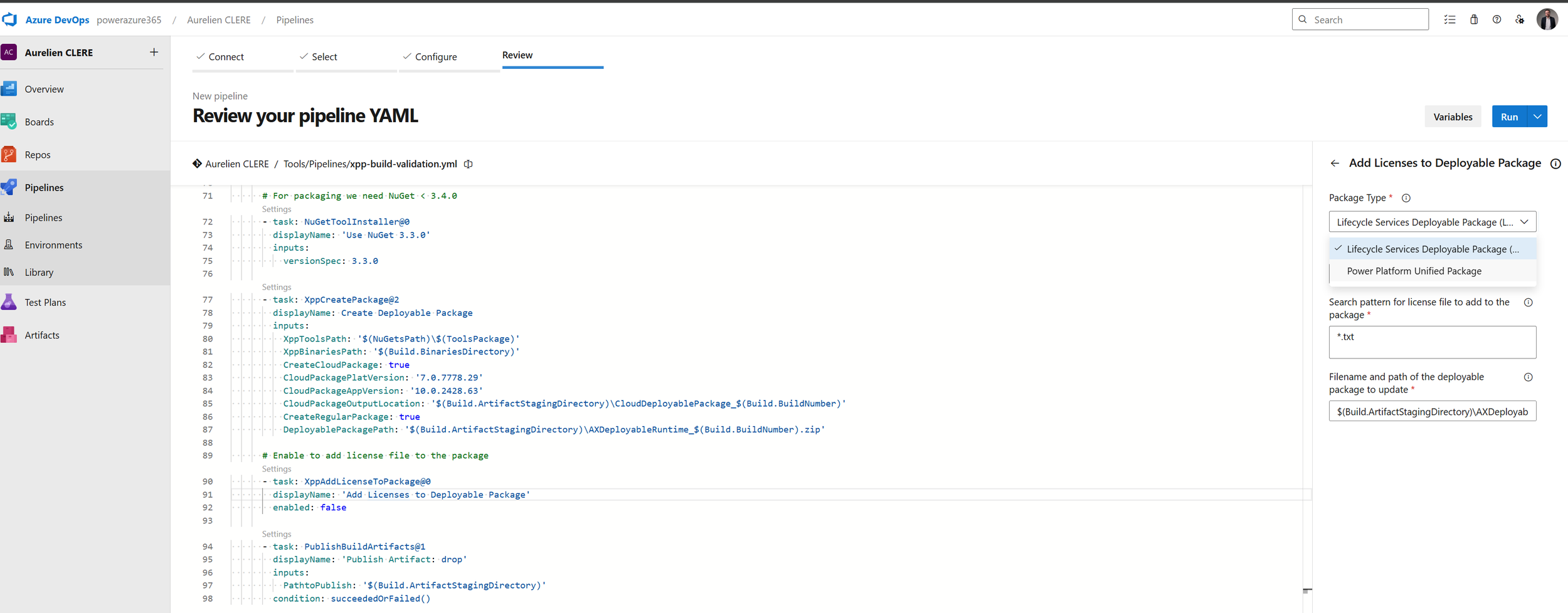Open the Boards hub icon
This screenshot has height=613, width=1568.
[x=9, y=122]
